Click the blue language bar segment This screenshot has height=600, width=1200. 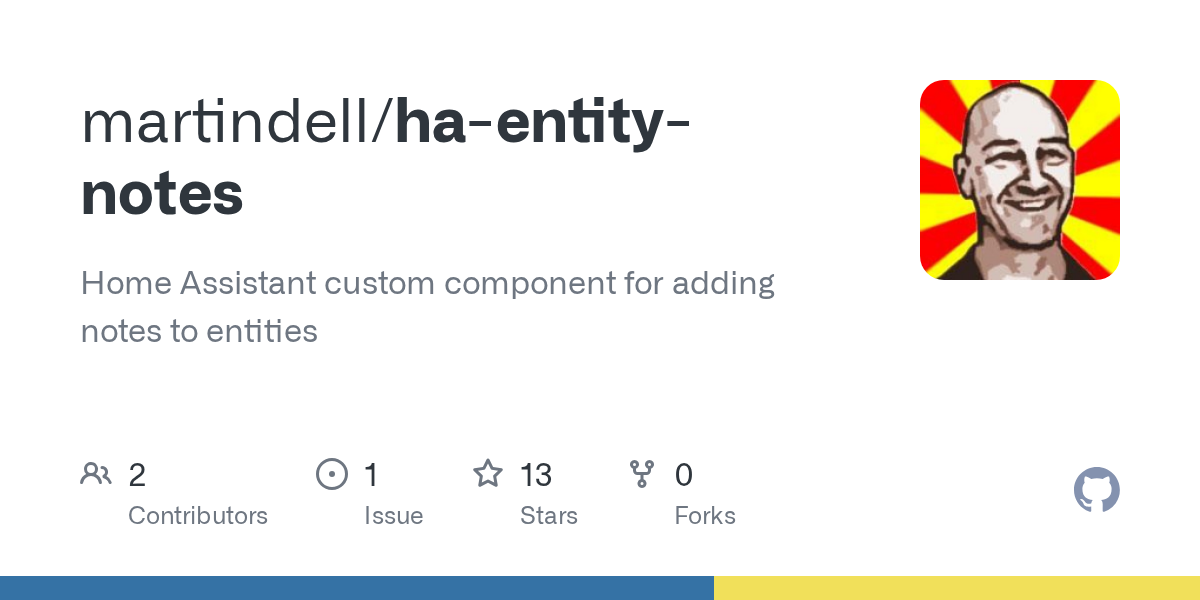pos(356,588)
